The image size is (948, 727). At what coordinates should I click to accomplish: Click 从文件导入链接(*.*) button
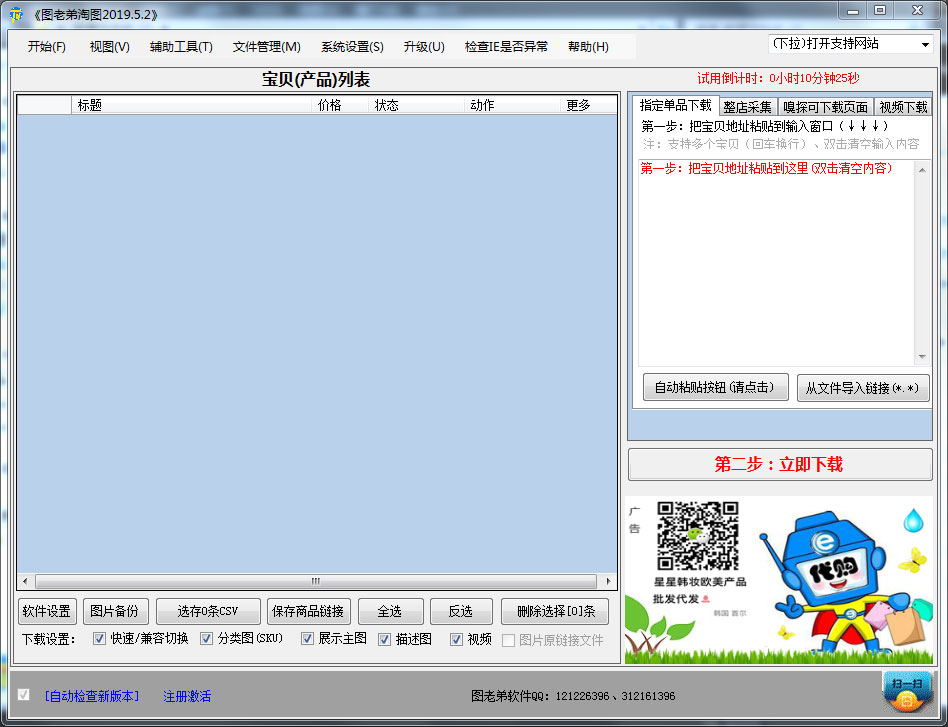tap(863, 387)
